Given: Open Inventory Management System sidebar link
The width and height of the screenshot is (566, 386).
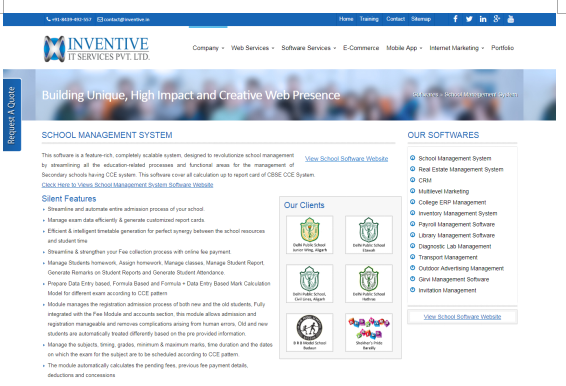Looking at the screenshot, I should click(x=458, y=213).
